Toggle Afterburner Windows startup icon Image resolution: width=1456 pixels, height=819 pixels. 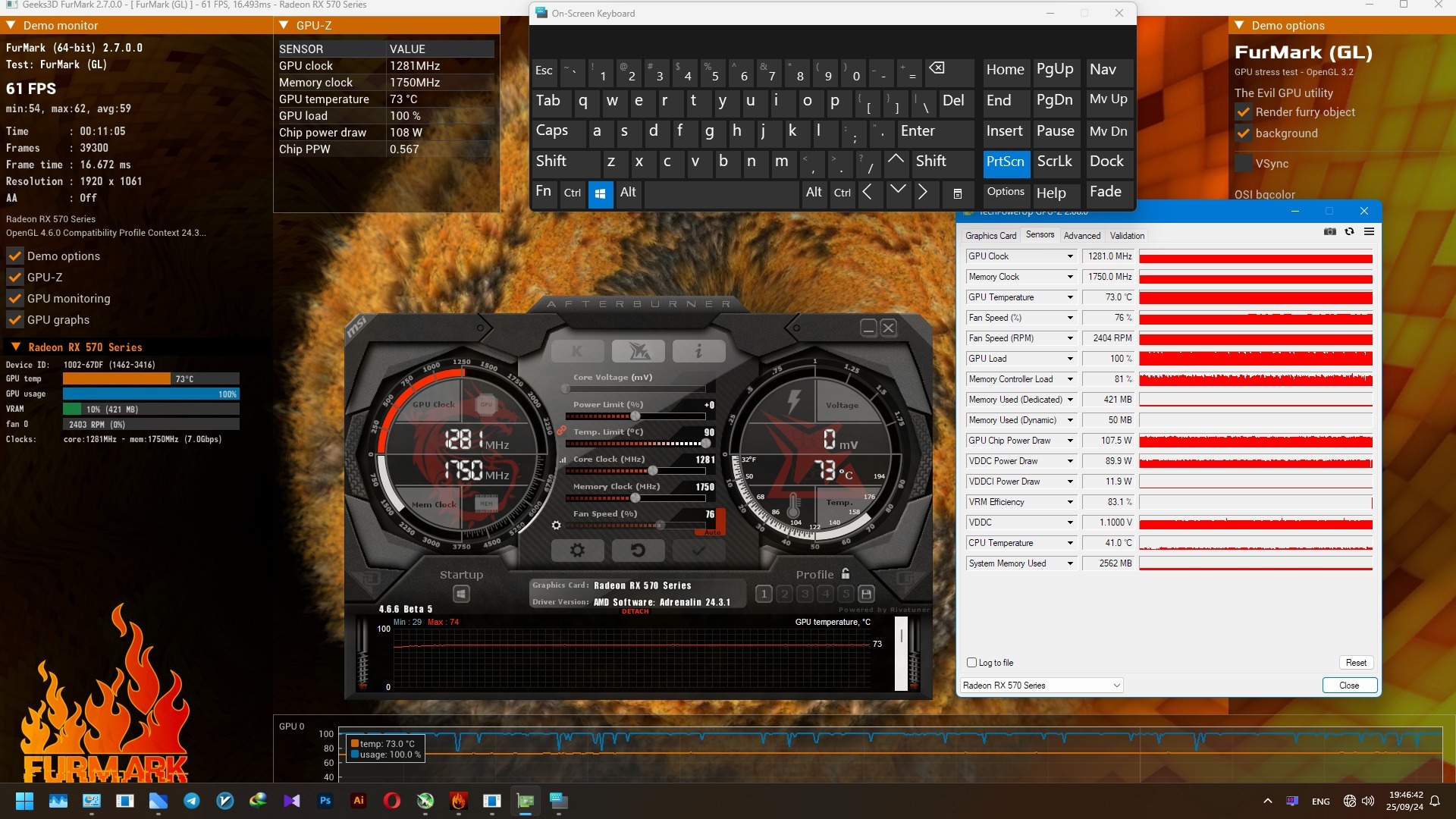[461, 594]
